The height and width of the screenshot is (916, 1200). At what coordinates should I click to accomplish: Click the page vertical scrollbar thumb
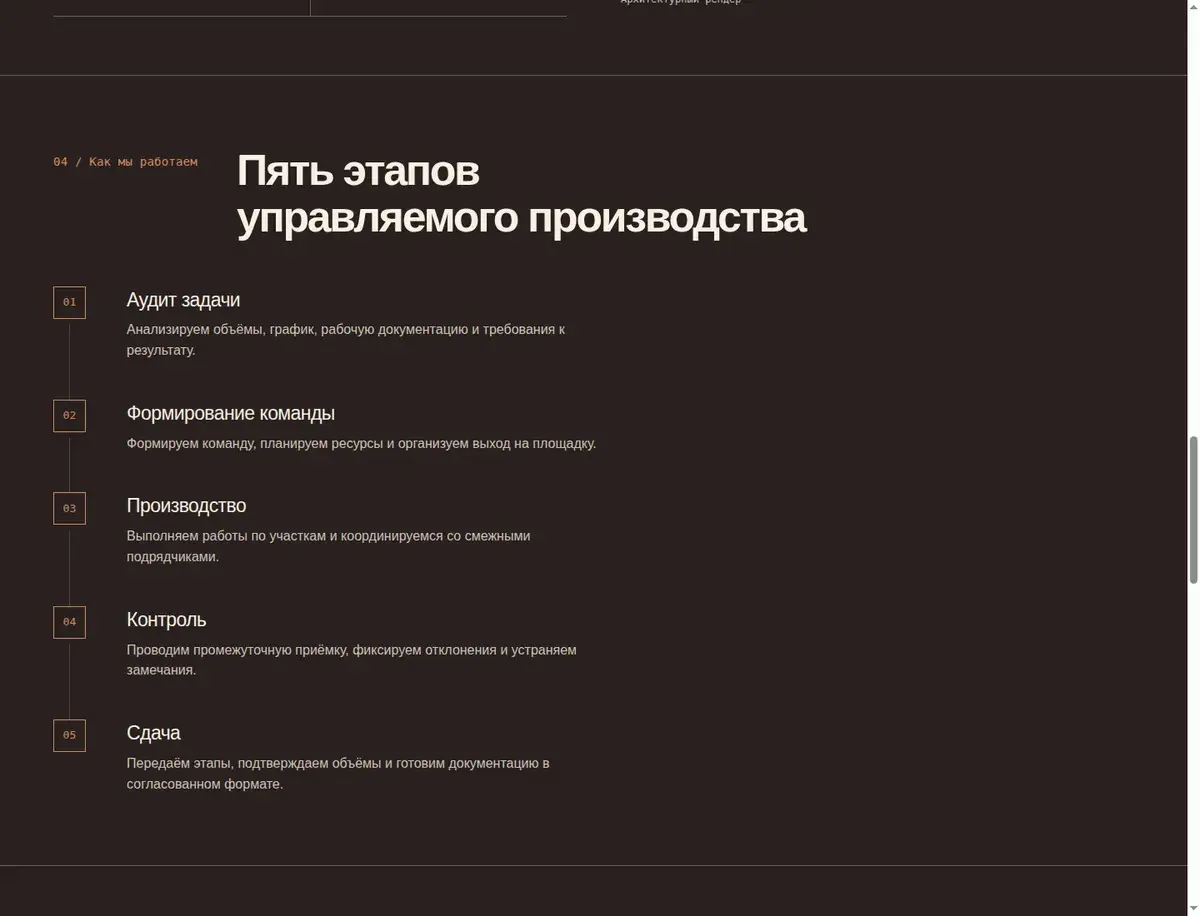[1193, 510]
